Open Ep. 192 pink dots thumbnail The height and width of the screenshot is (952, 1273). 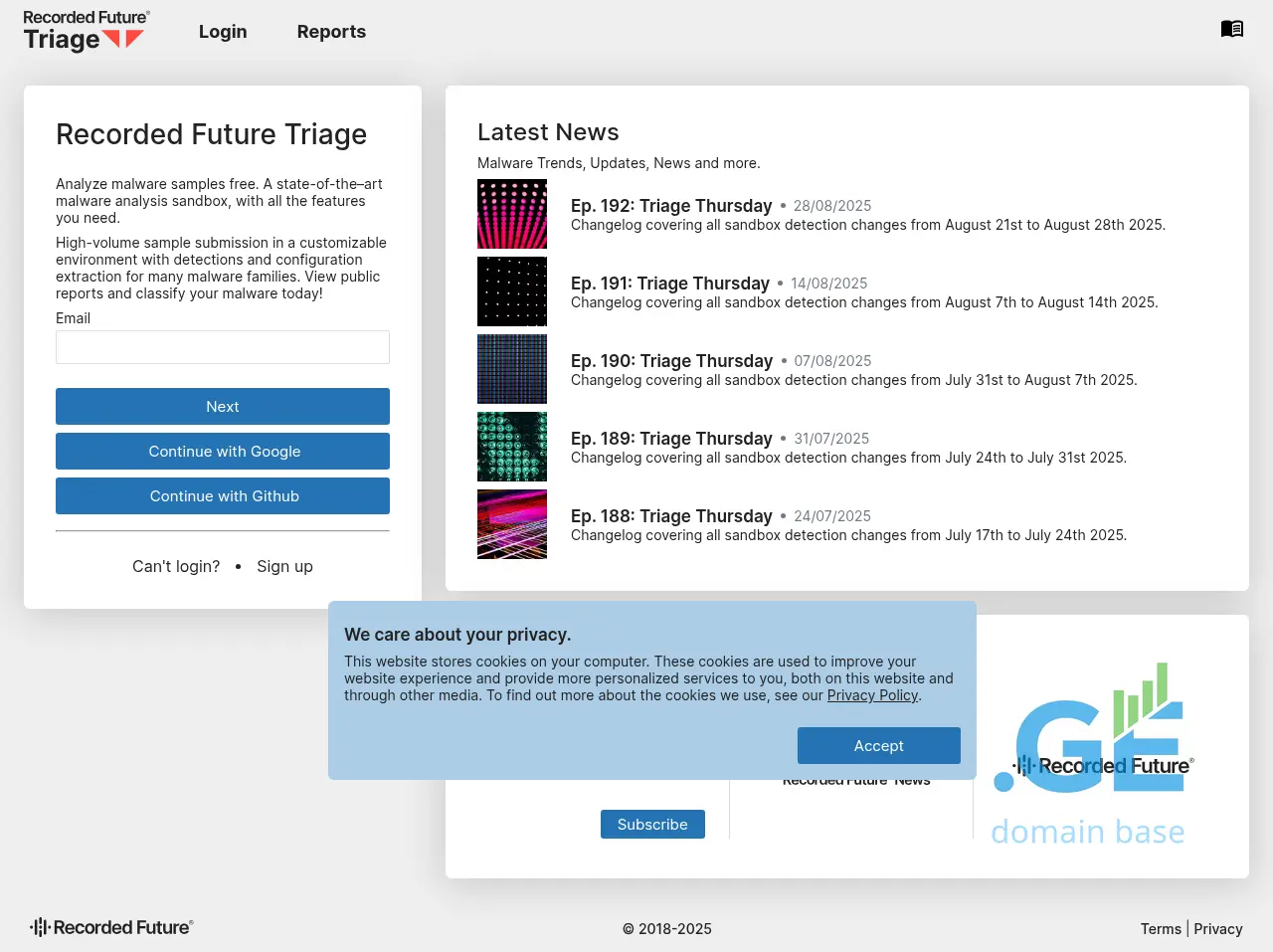click(512, 214)
